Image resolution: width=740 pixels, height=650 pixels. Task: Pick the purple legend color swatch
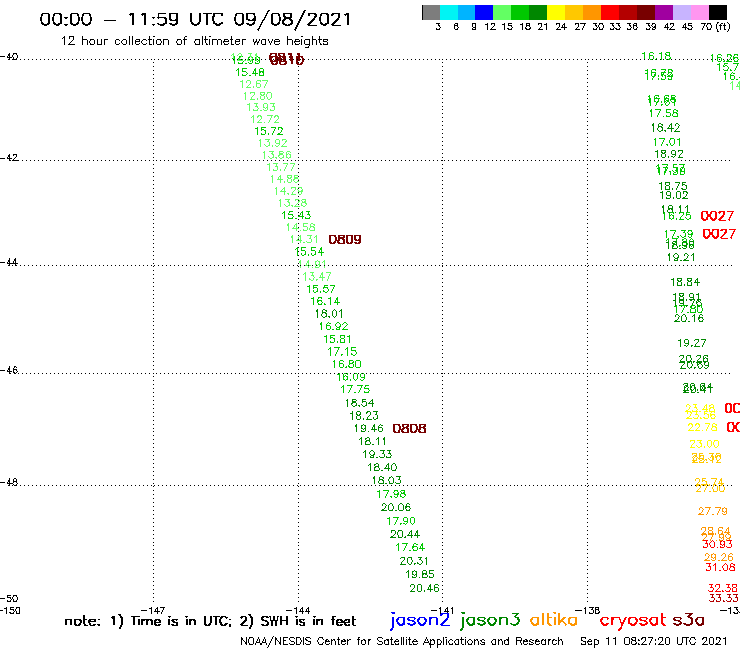664,12
